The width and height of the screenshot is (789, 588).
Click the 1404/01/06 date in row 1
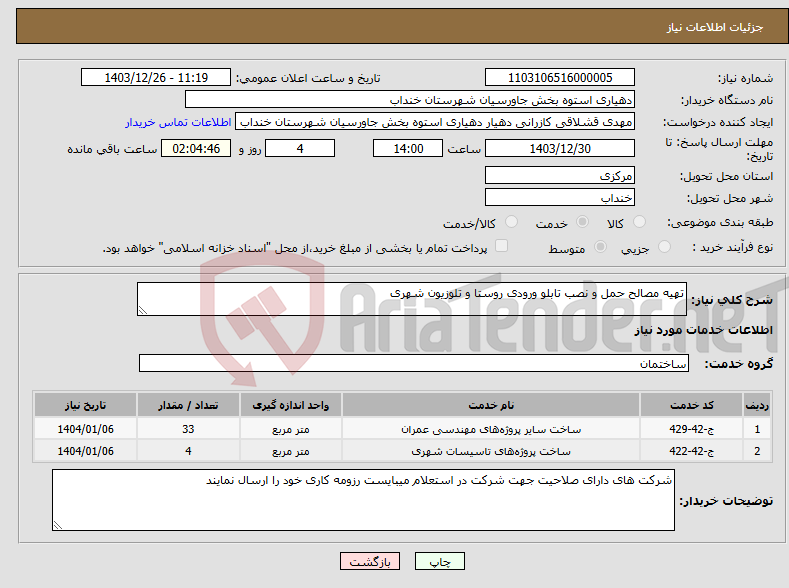point(86,429)
